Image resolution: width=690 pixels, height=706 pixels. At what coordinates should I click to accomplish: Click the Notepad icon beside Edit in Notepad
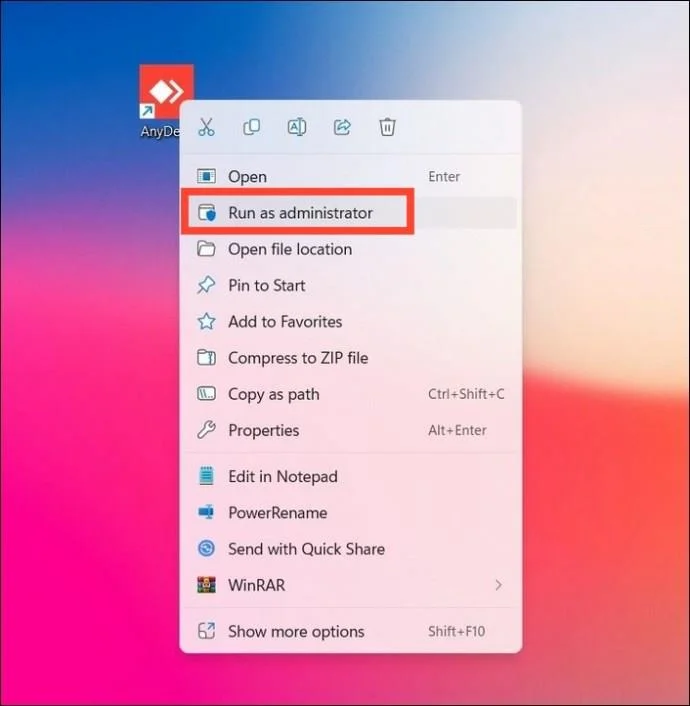coord(206,476)
